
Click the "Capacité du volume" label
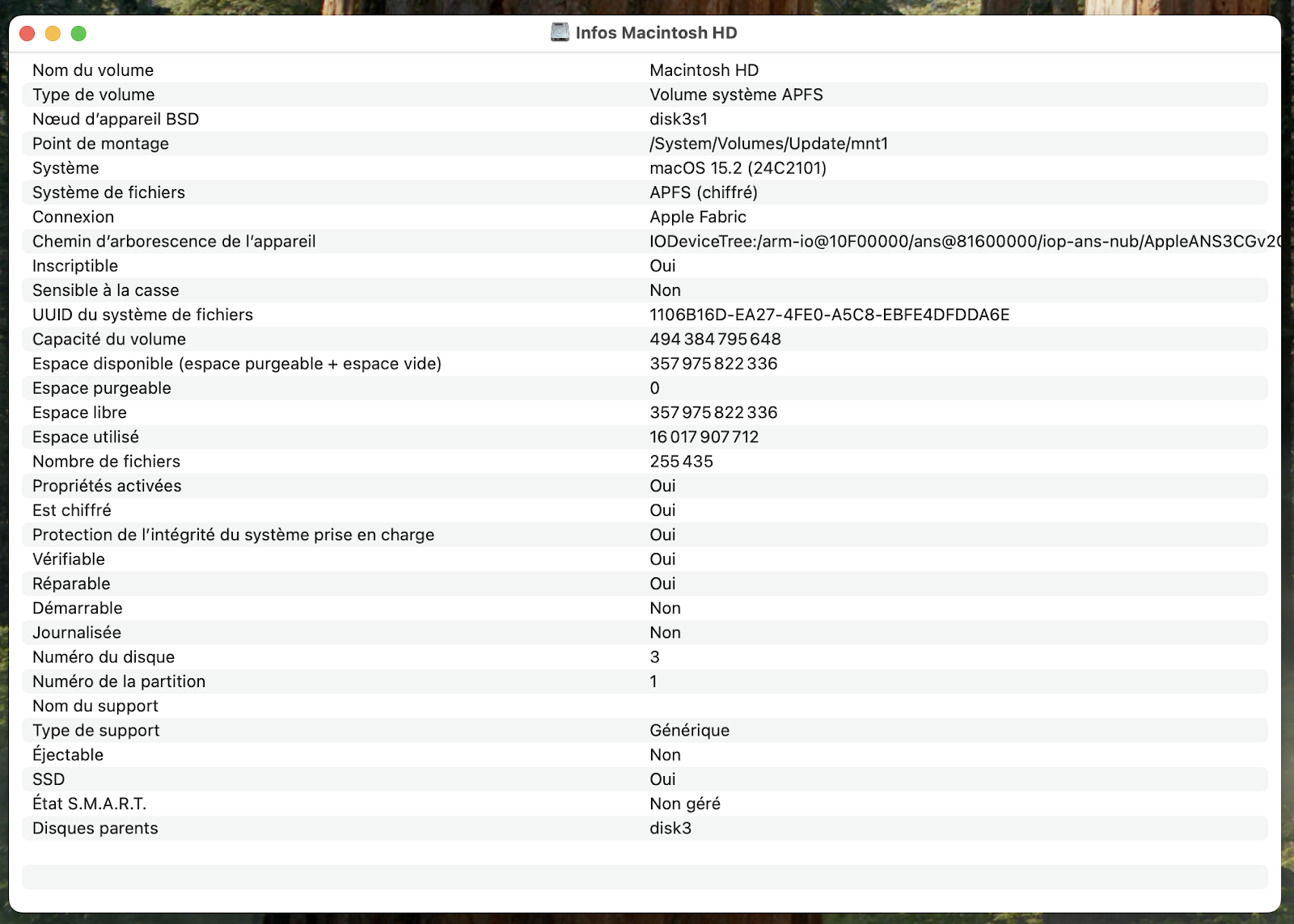point(109,340)
